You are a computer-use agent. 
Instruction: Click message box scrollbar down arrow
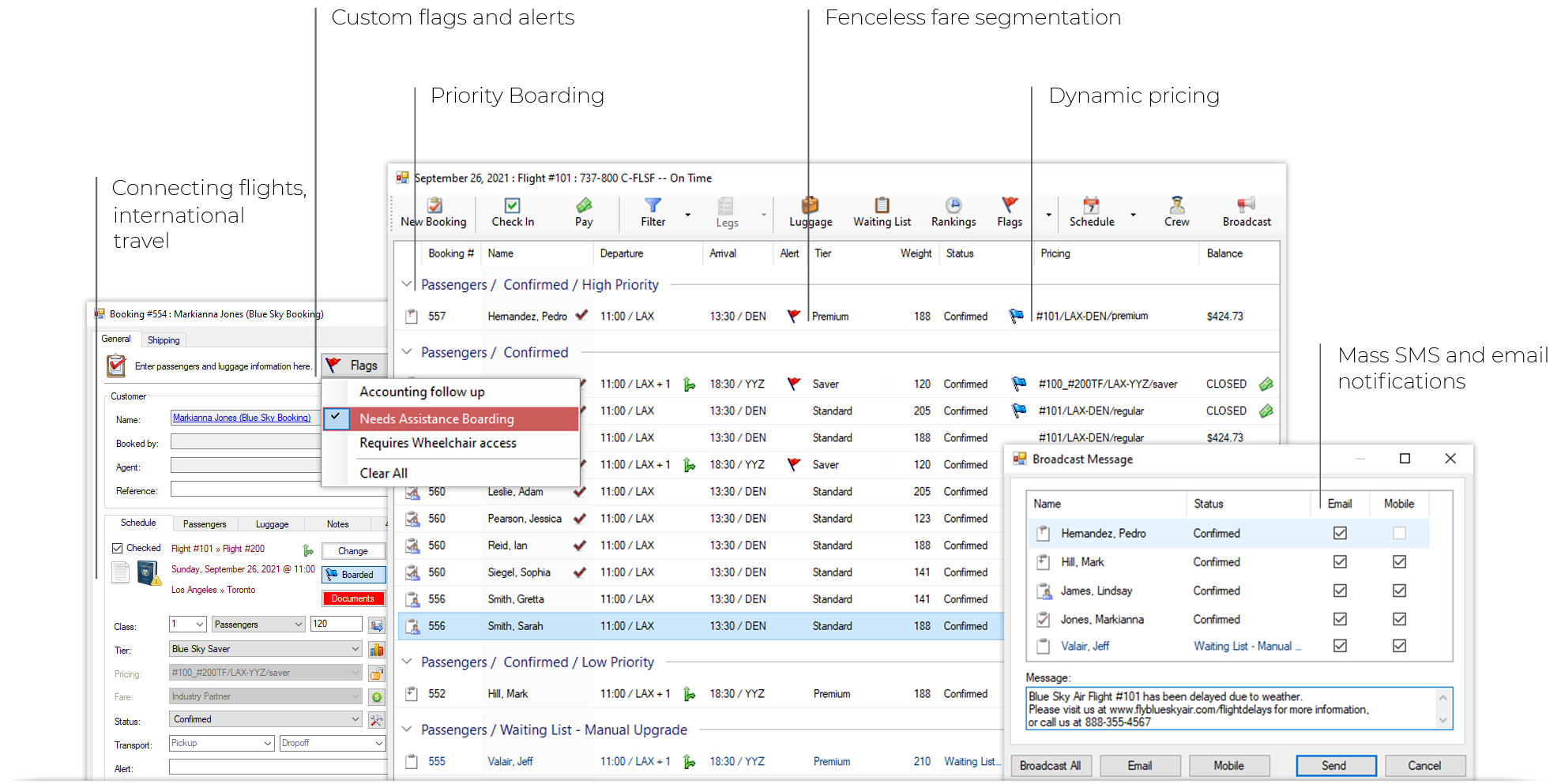click(1443, 719)
